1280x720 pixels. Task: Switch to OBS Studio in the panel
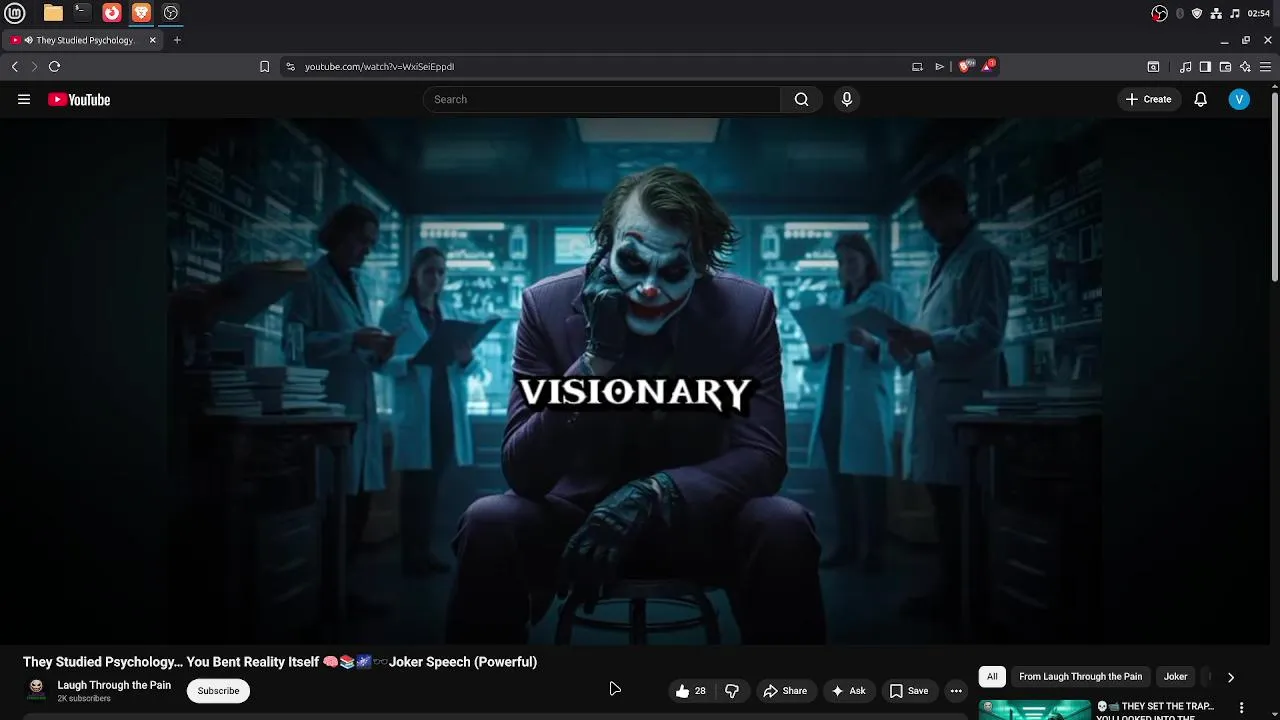[x=171, y=13]
